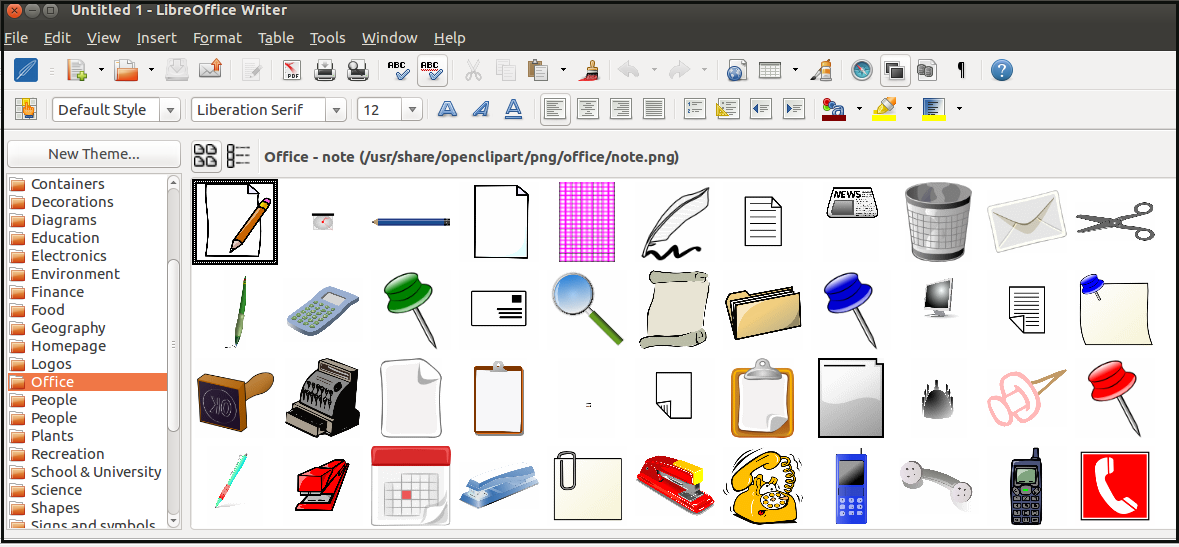
Task: Expand the Open recent documents arrow
Action: pyautogui.click(x=151, y=71)
